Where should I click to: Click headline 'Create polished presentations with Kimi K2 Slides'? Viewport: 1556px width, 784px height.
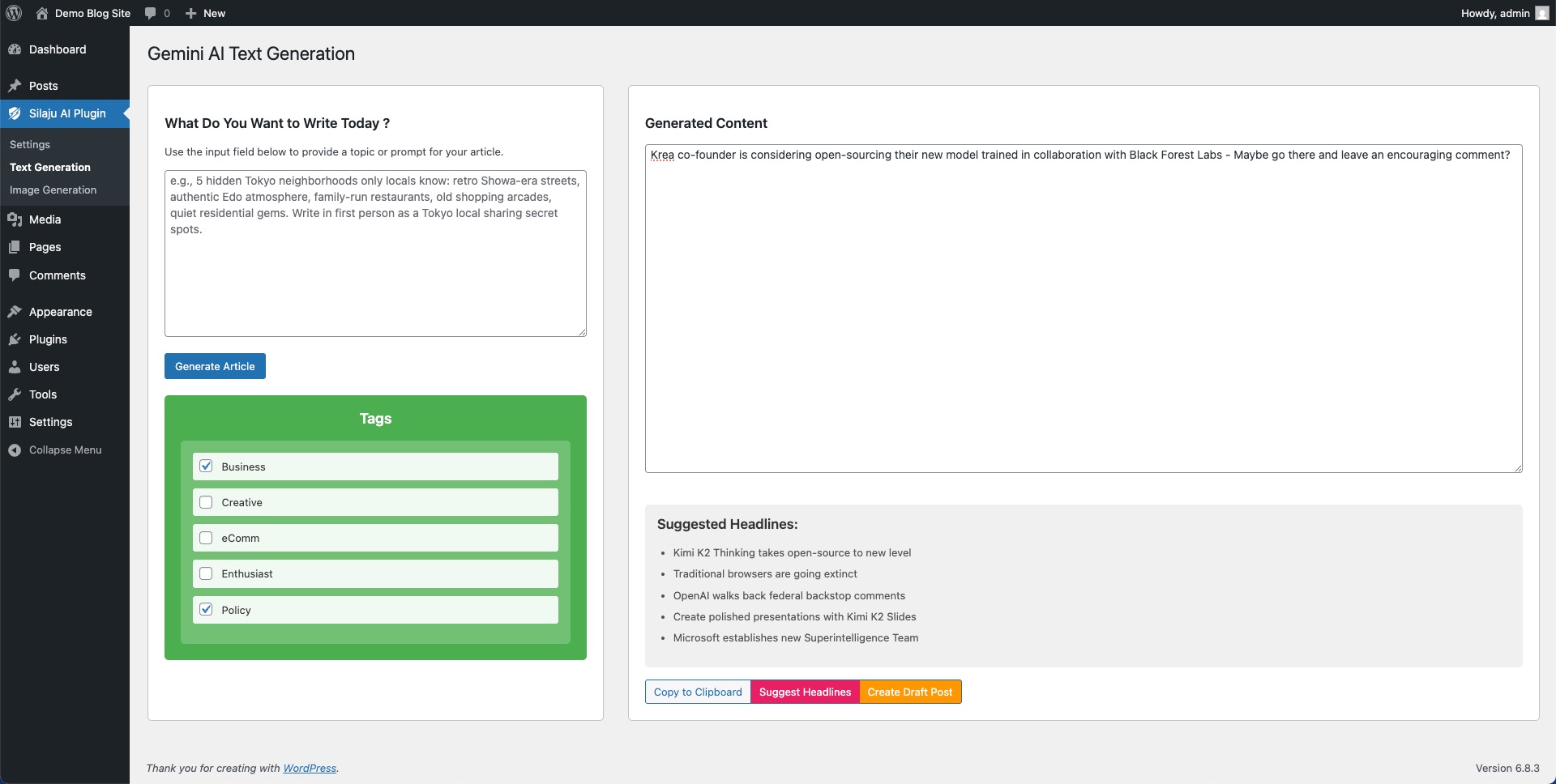coord(795,617)
